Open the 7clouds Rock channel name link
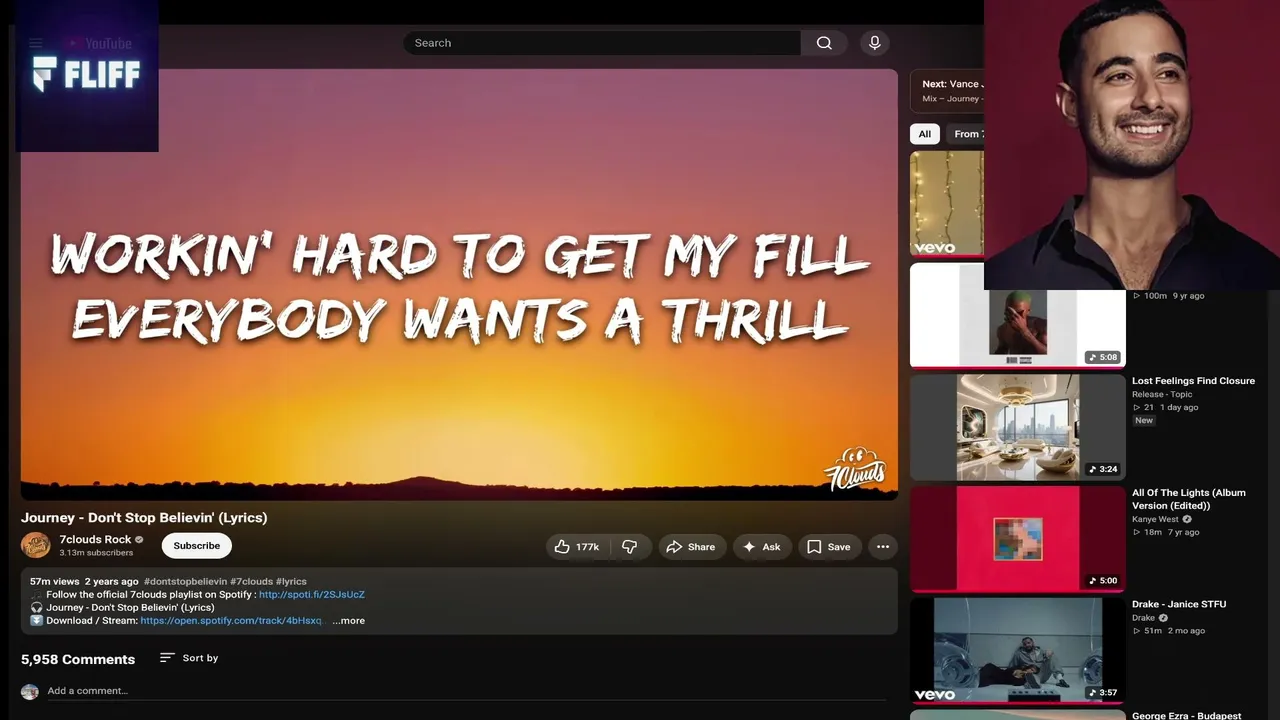1280x720 pixels. click(95, 540)
